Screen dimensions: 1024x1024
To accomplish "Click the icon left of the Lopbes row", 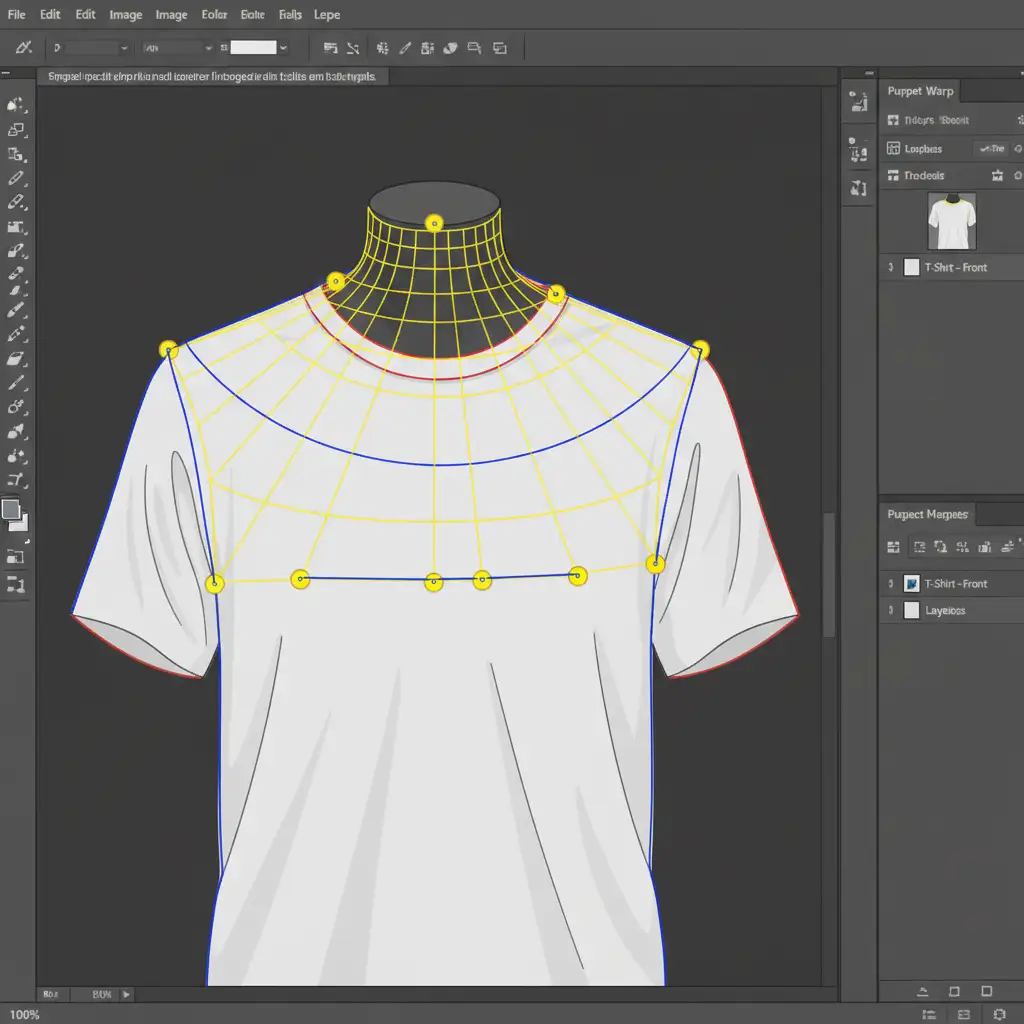I will (x=894, y=149).
